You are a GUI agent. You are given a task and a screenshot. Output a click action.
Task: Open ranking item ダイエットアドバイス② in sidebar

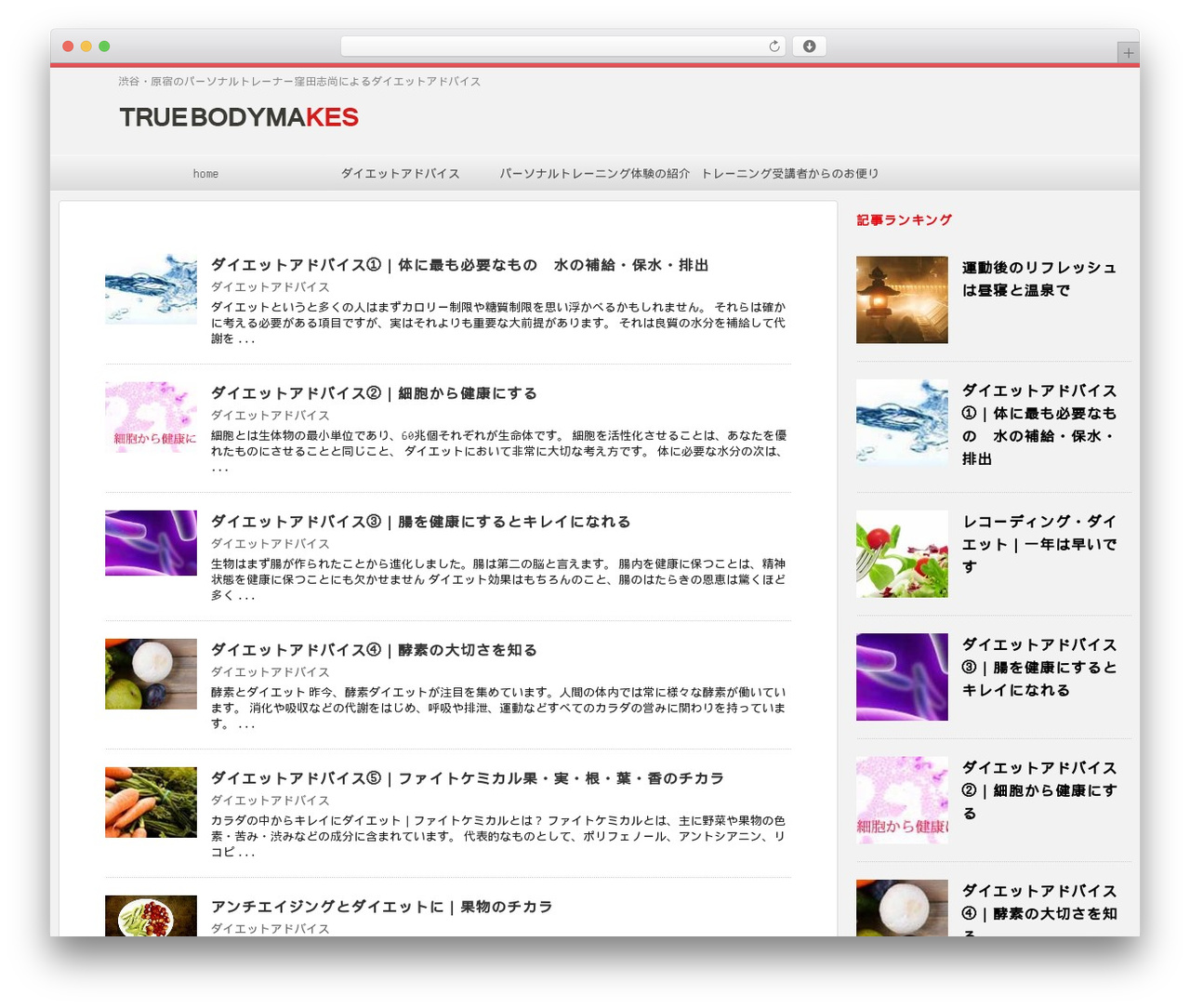pyautogui.click(x=1038, y=790)
